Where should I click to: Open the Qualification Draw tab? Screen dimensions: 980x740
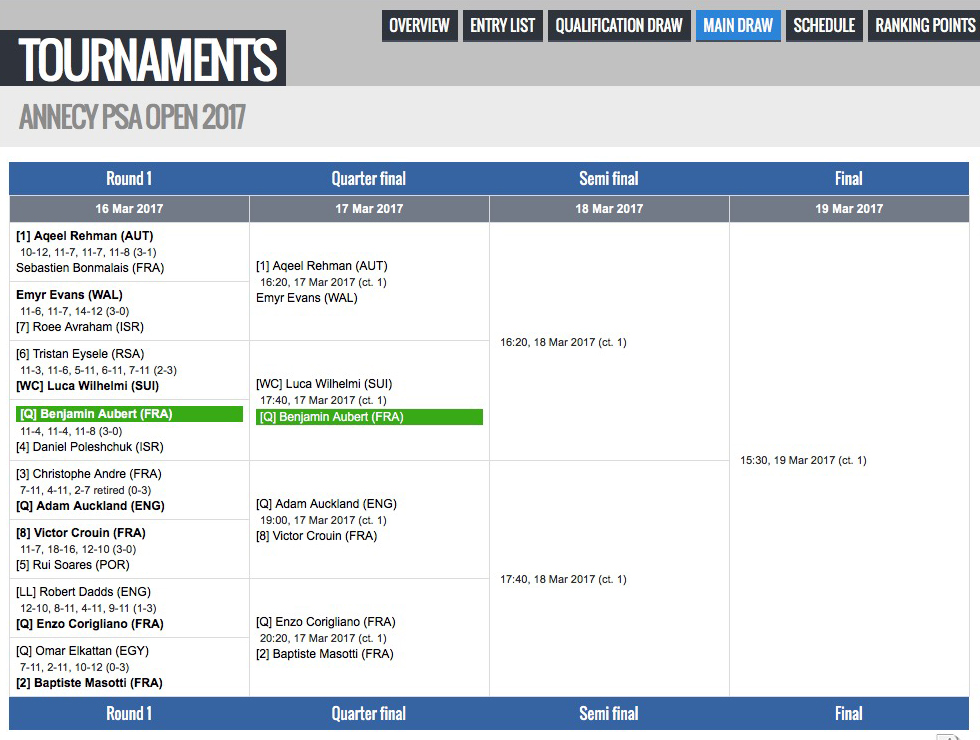point(619,26)
